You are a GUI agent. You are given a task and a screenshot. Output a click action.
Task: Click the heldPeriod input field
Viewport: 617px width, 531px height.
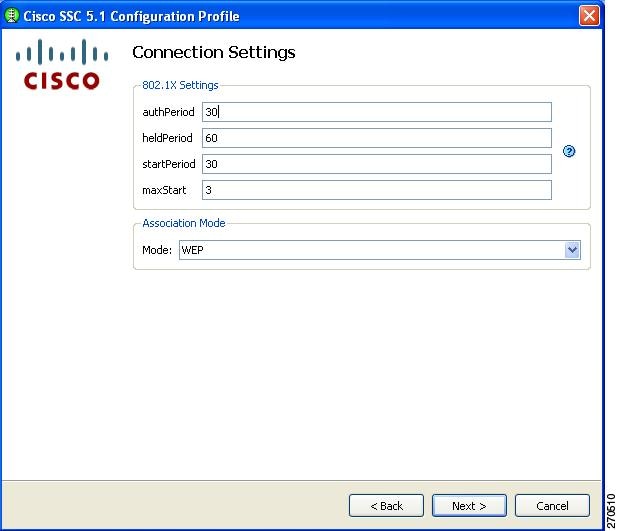coord(377,138)
